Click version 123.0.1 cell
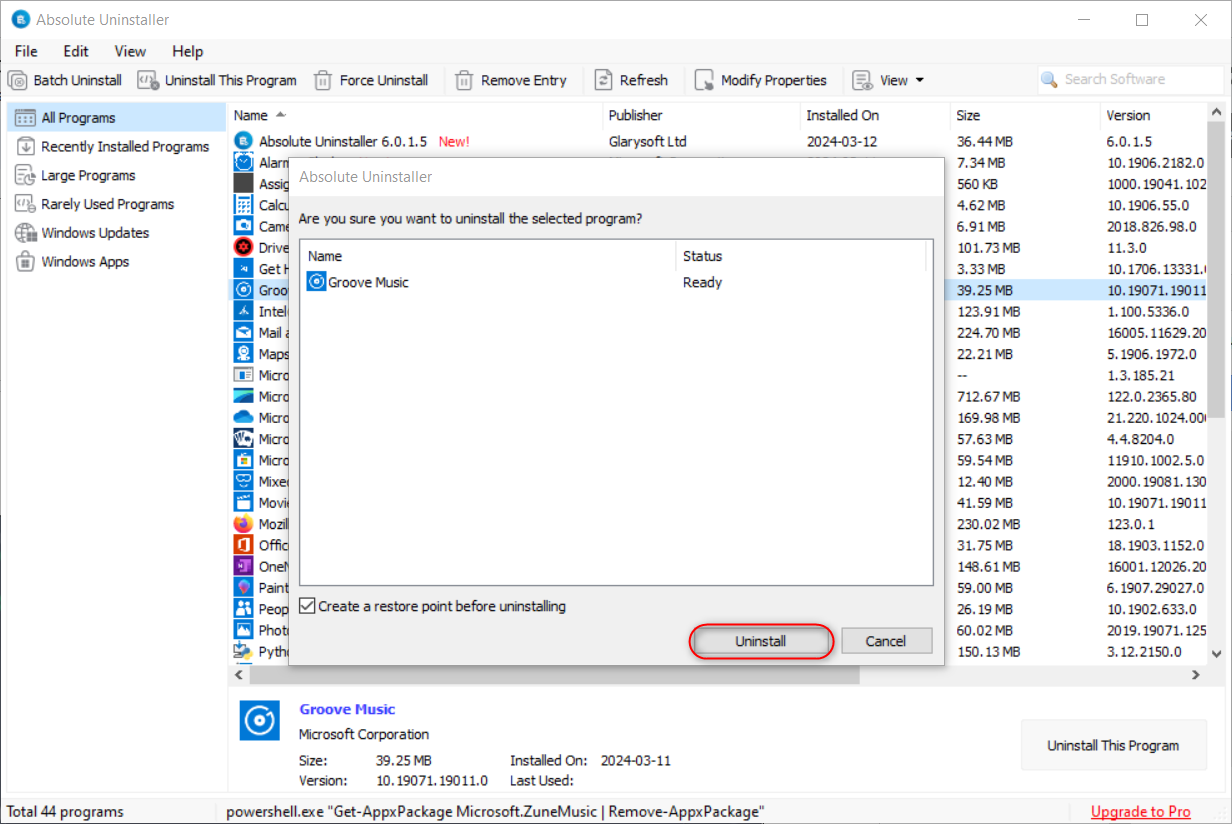 click(1130, 523)
